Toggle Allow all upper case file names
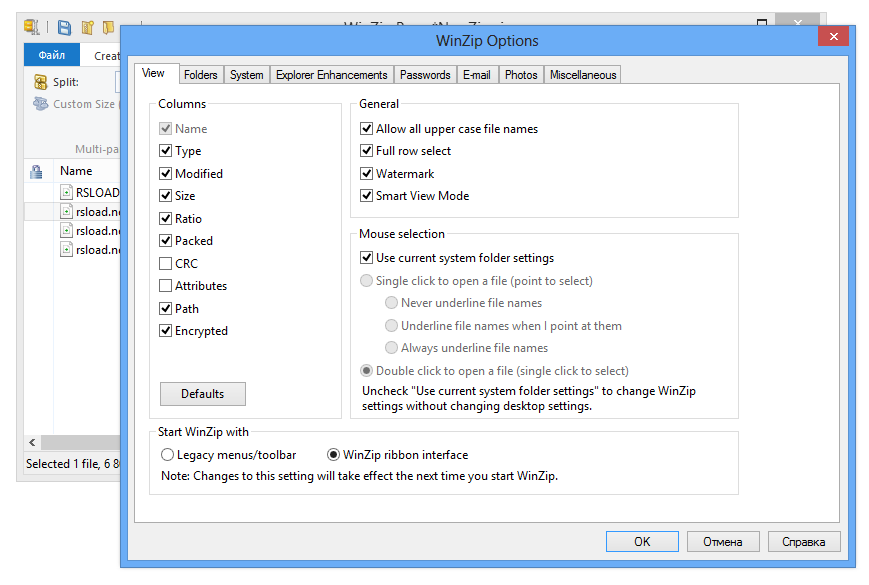This screenshot has height=585, width=869. tap(366, 129)
